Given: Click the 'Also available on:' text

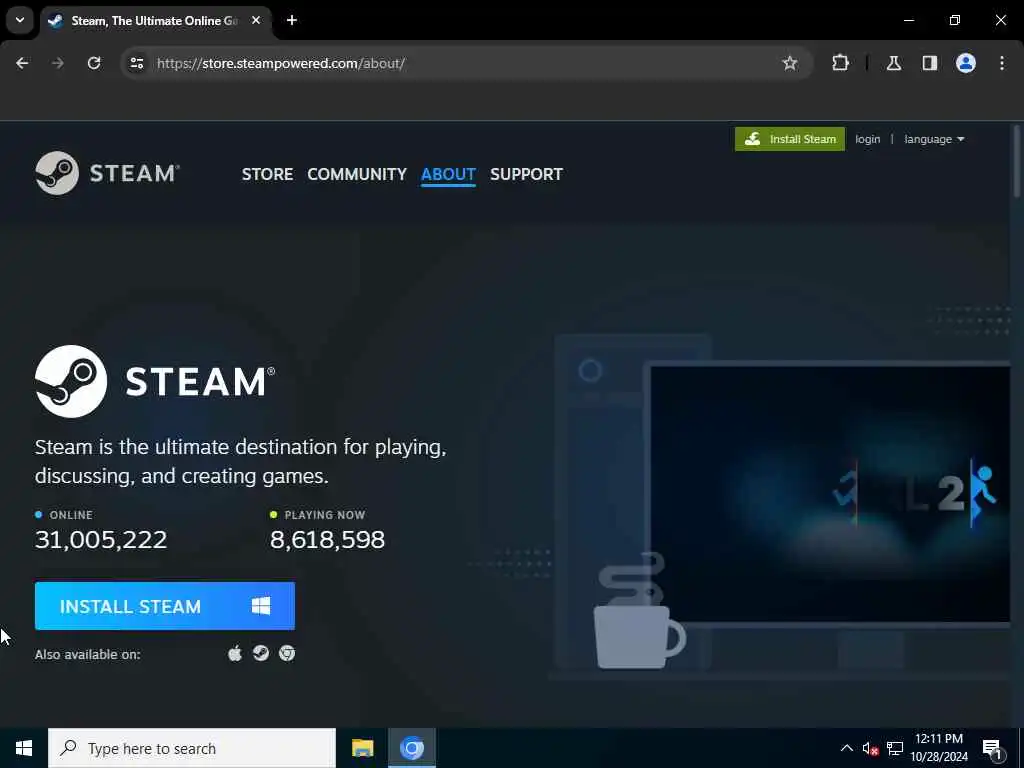Looking at the screenshot, I should 88,654.
